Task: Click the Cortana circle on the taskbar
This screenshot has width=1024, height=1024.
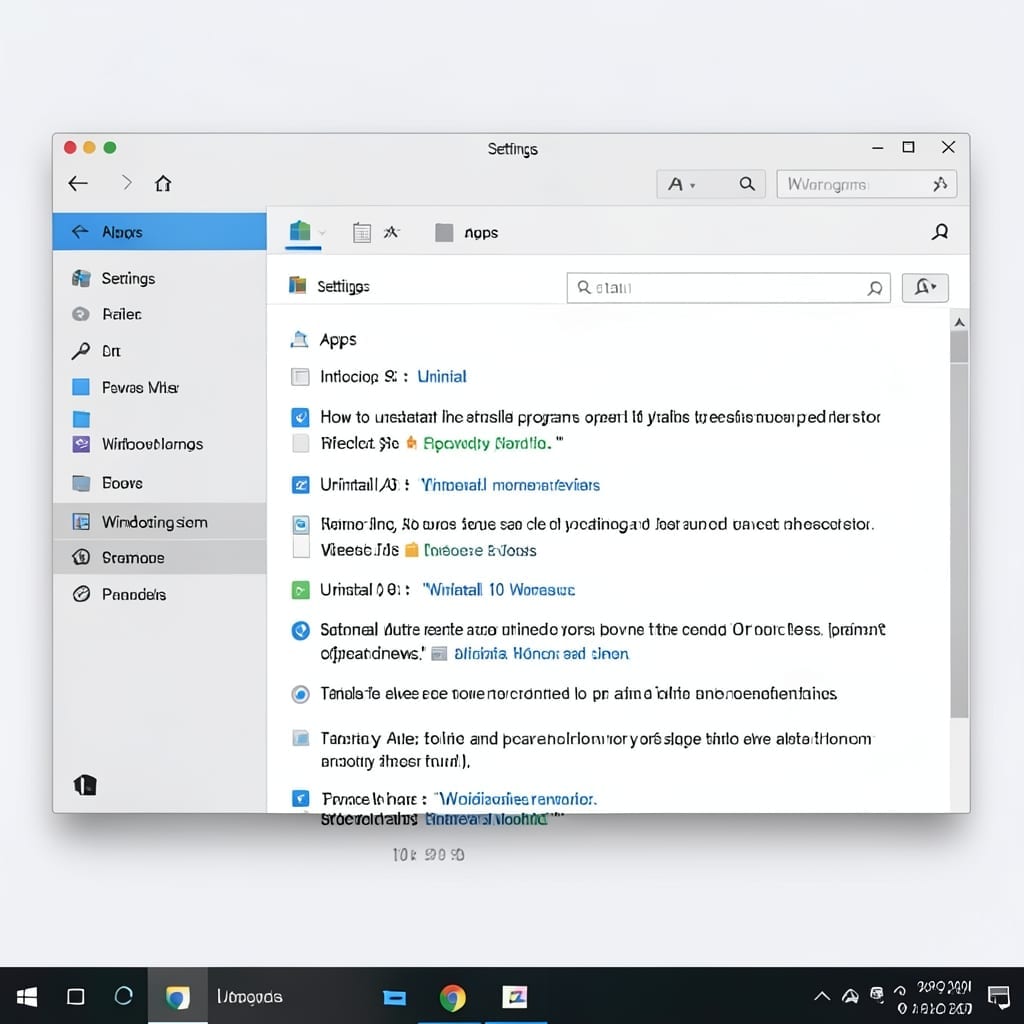Action: pos(123,996)
